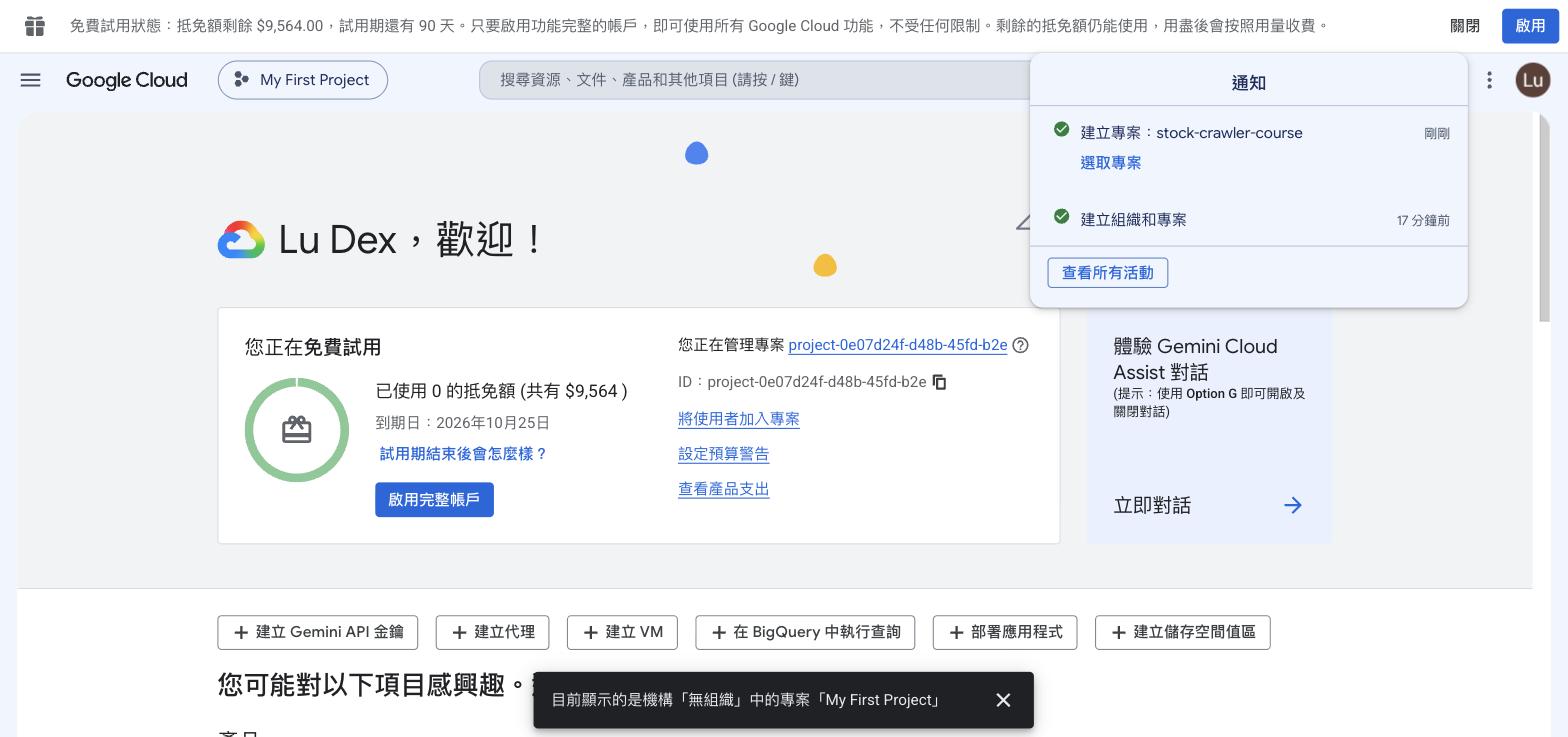Screen dimensions: 1568x737
Task: Click 查看產品支出 link
Action: tap(724, 489)
